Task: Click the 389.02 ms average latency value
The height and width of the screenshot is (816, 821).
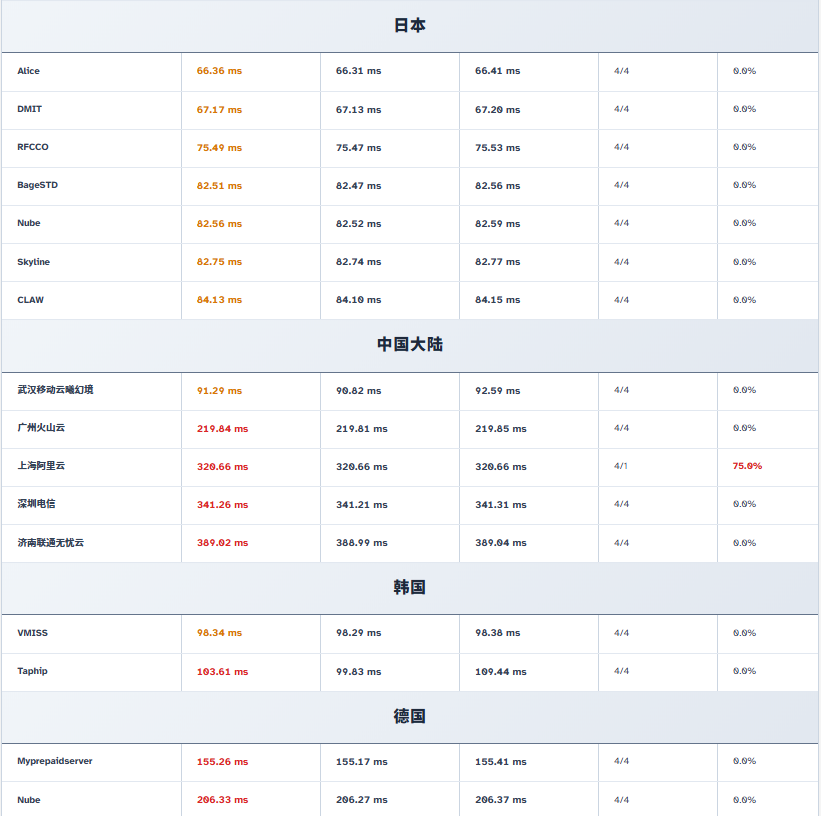Action: 222,543
